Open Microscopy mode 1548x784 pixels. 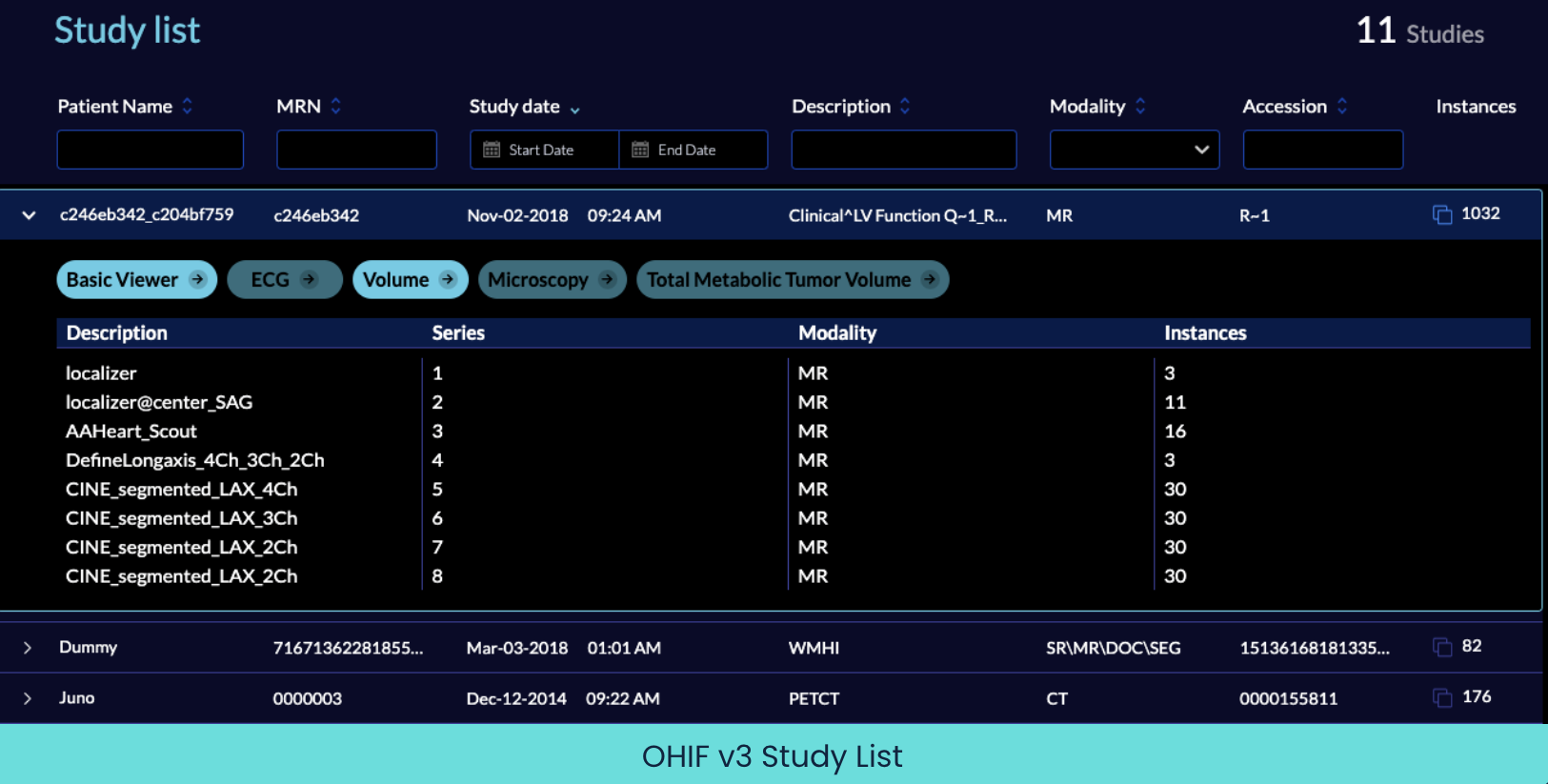553,279
